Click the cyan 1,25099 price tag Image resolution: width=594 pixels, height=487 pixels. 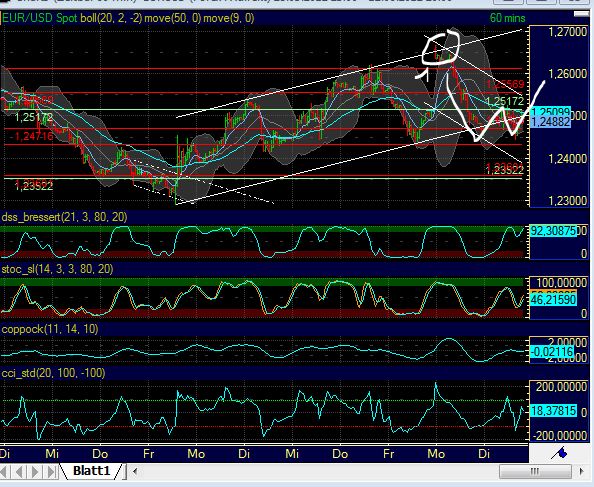550,112
